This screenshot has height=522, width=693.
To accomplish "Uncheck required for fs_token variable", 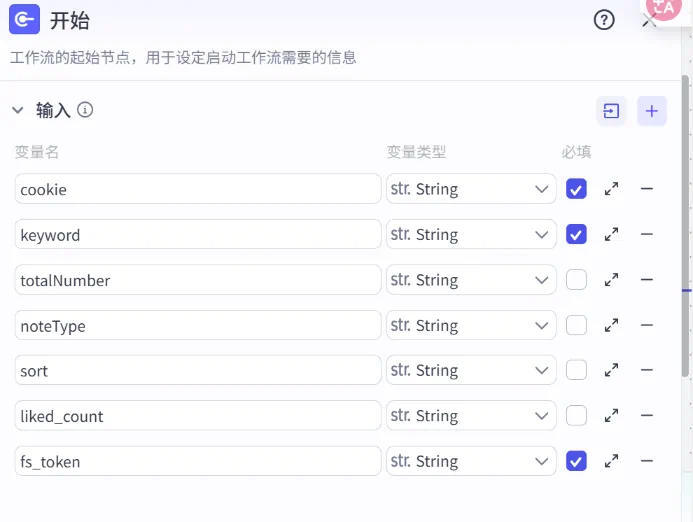I will click(576, 461).
